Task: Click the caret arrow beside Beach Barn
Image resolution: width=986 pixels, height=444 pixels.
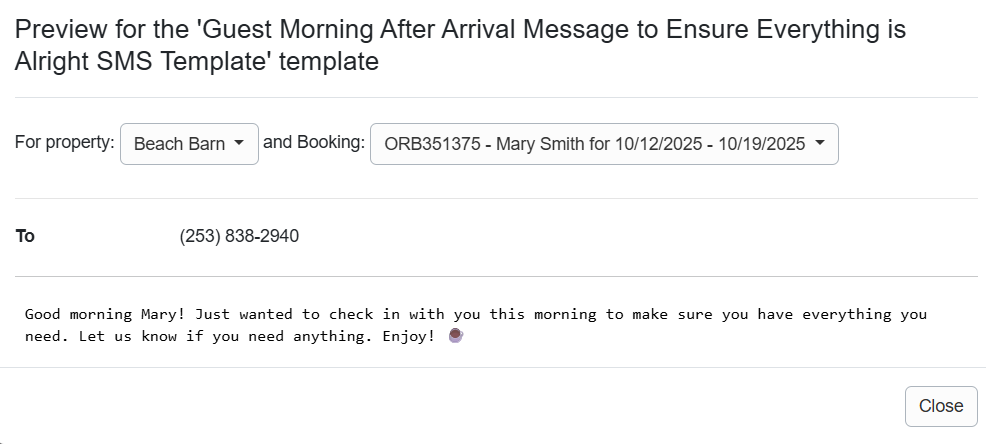Action: click(x=239, y=144)
